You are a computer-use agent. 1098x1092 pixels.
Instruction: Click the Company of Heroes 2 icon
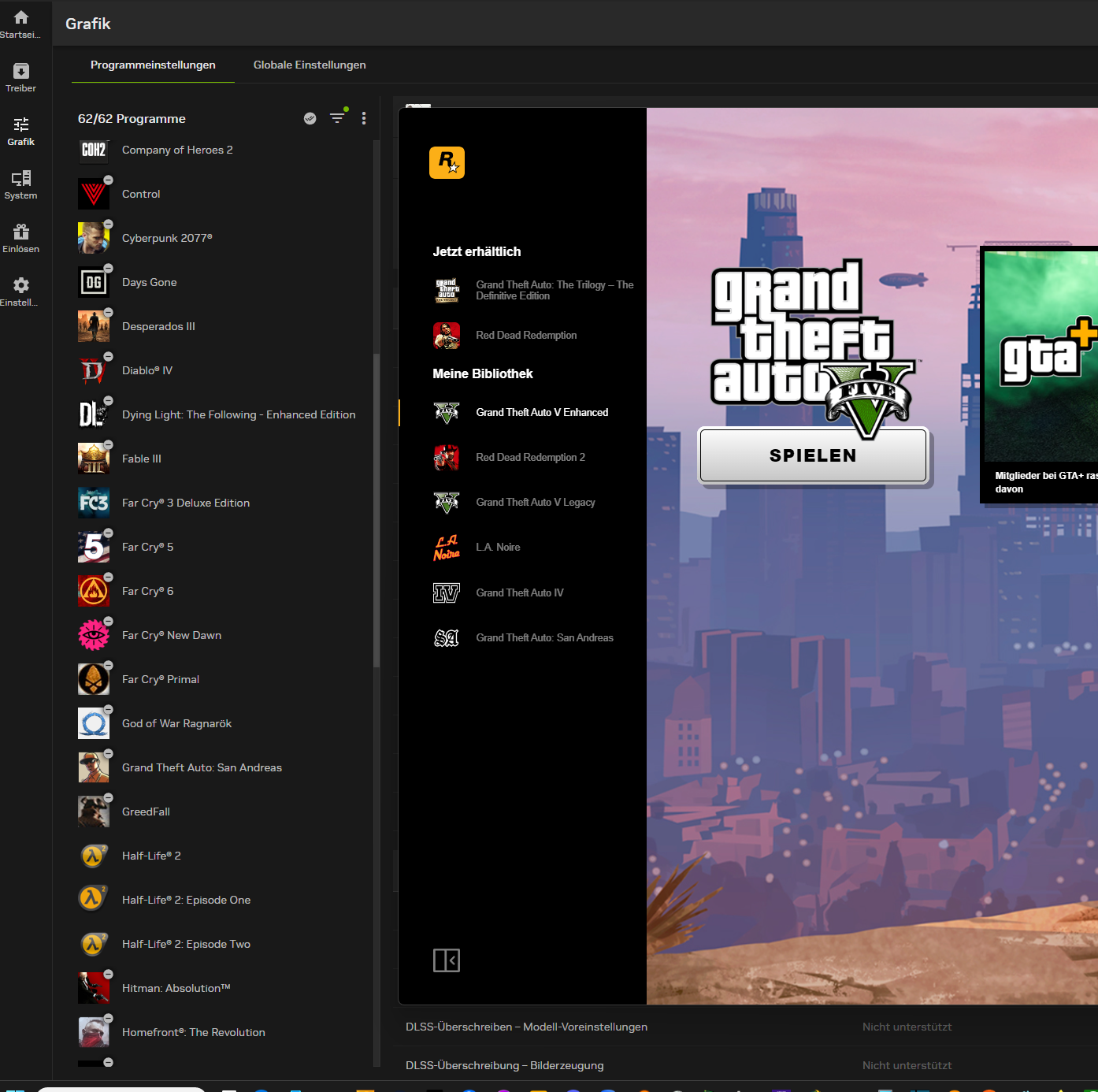[x=94, y=150]
